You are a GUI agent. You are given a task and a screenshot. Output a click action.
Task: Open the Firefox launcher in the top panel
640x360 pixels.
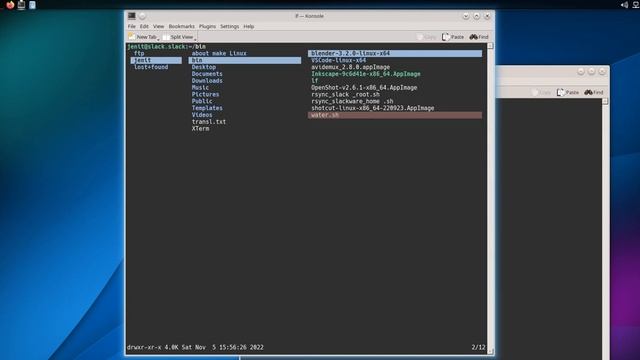point(10,5)
